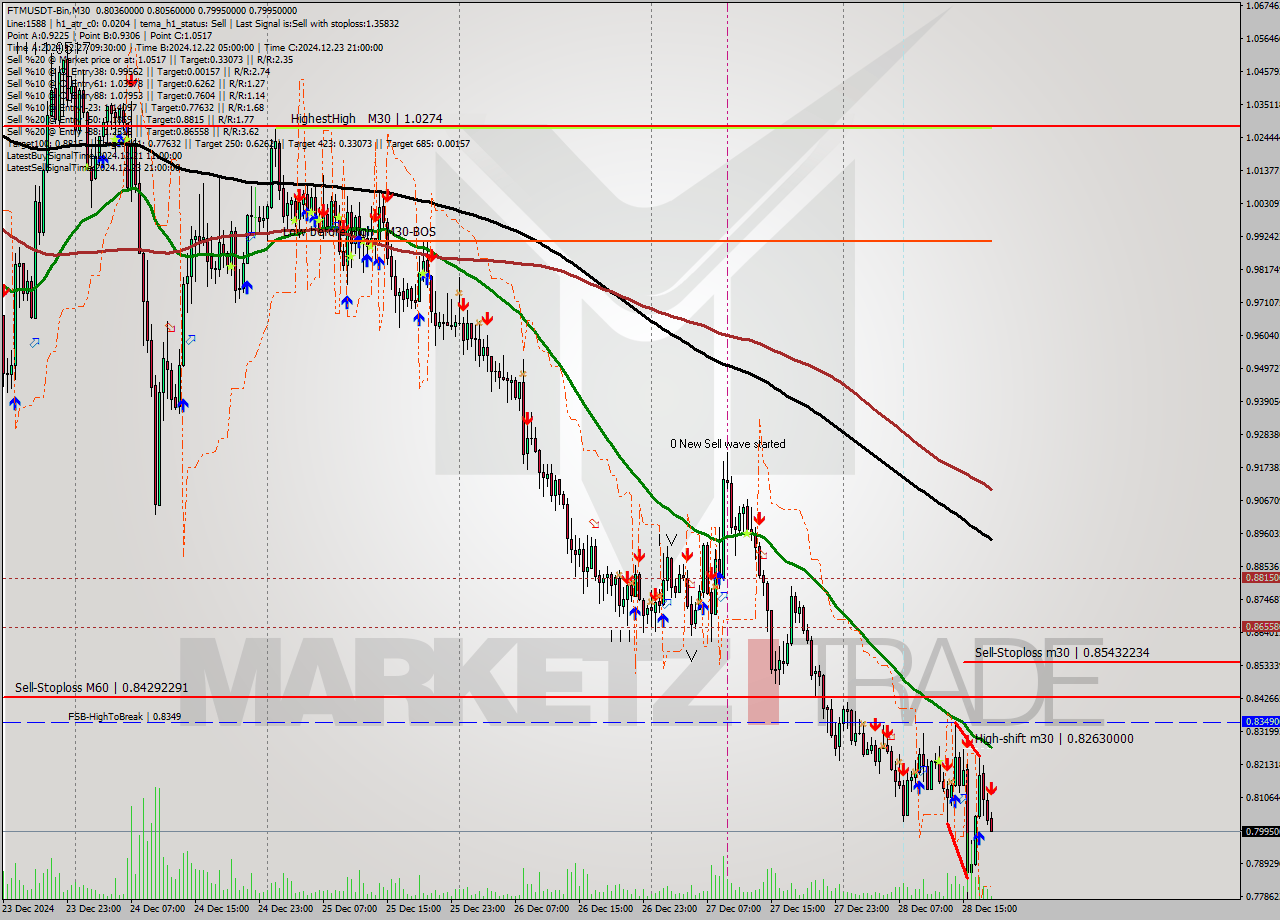Click the red sell arrow right of the 27 Dec price spike

coord(760,518)
